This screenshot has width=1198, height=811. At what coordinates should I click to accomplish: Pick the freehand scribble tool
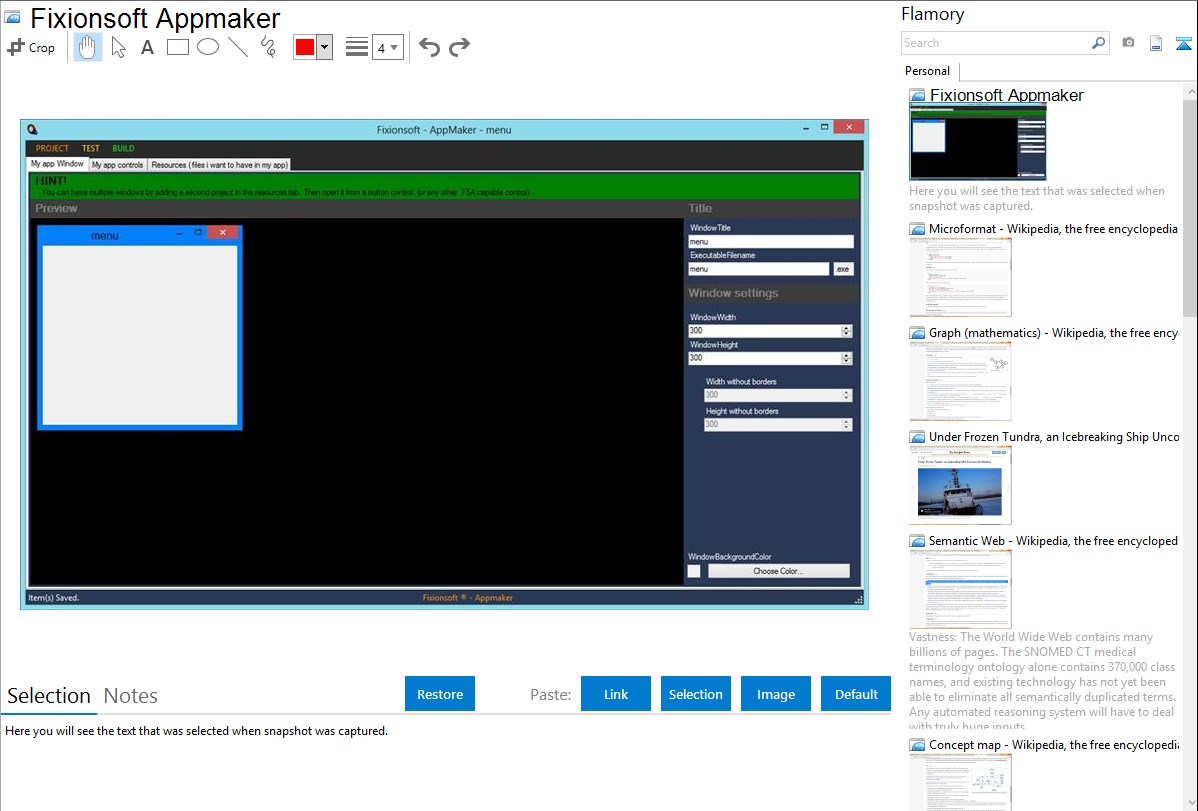(x=268, y=47)
